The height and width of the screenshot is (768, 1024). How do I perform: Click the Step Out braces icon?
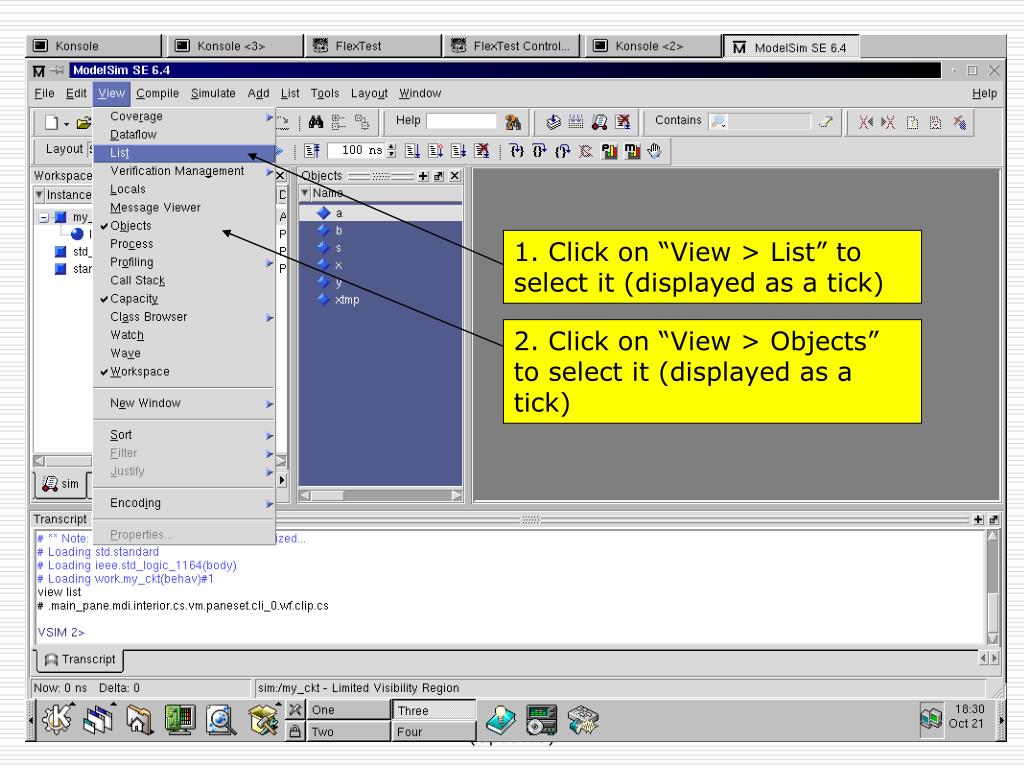(562, 152)
